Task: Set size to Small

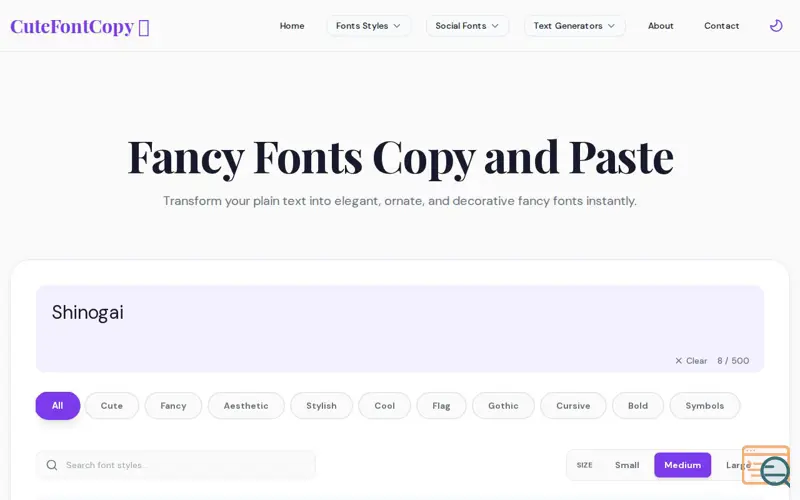Action: (x=627, y=465)
